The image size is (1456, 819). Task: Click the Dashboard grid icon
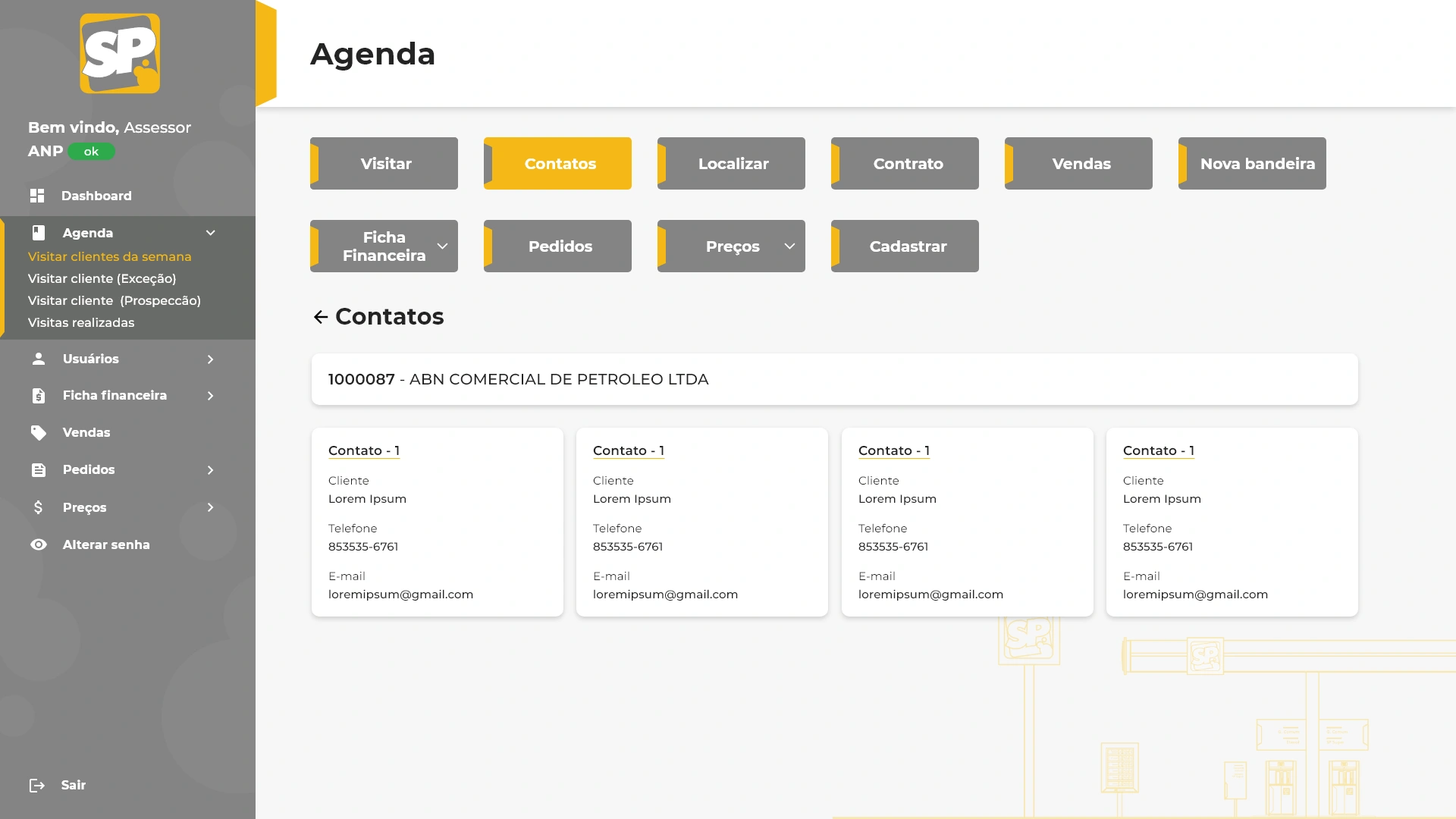37,196
